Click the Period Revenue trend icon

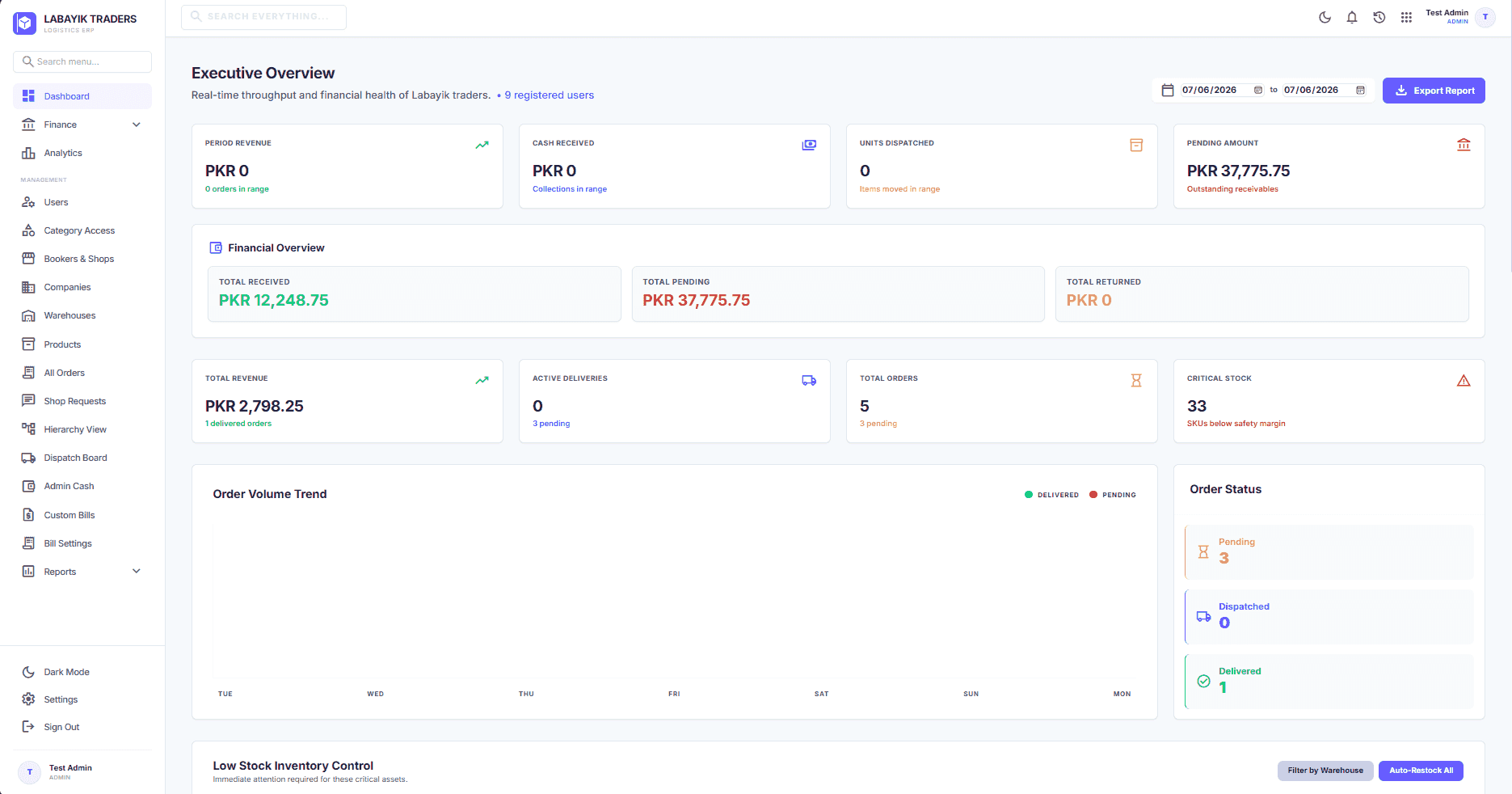(482, 146)
